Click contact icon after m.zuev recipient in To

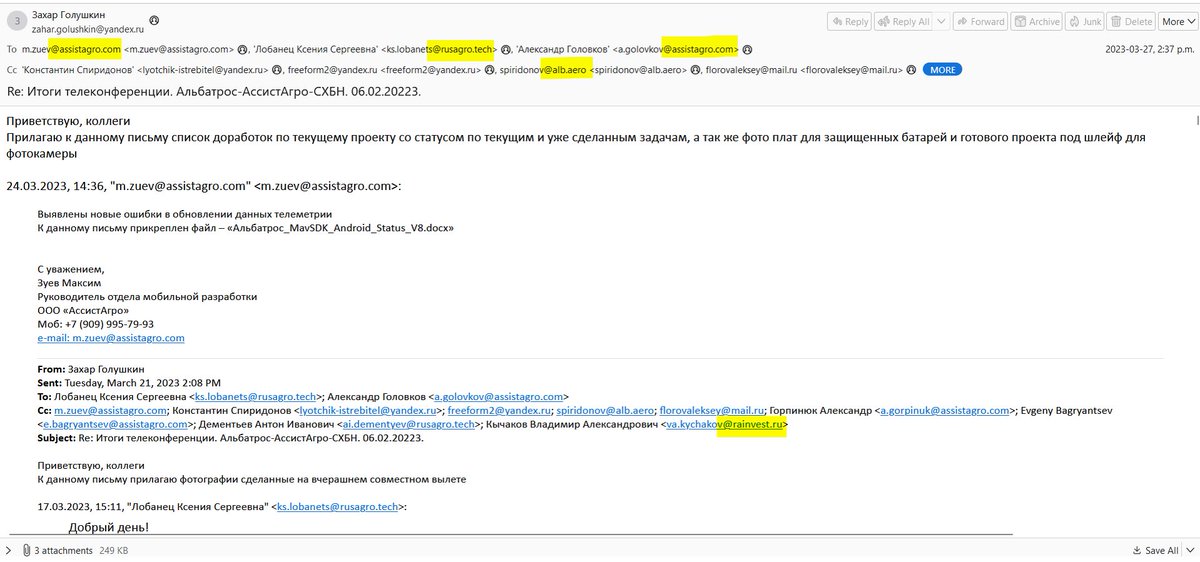pos(243,49)
